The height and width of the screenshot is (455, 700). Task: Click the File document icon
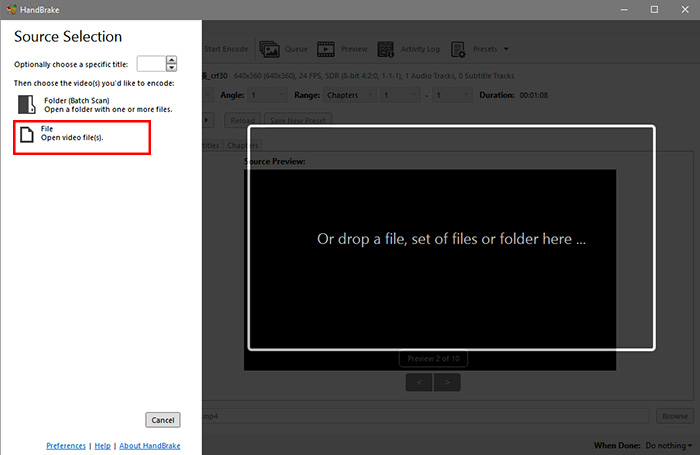pos(27,134)
